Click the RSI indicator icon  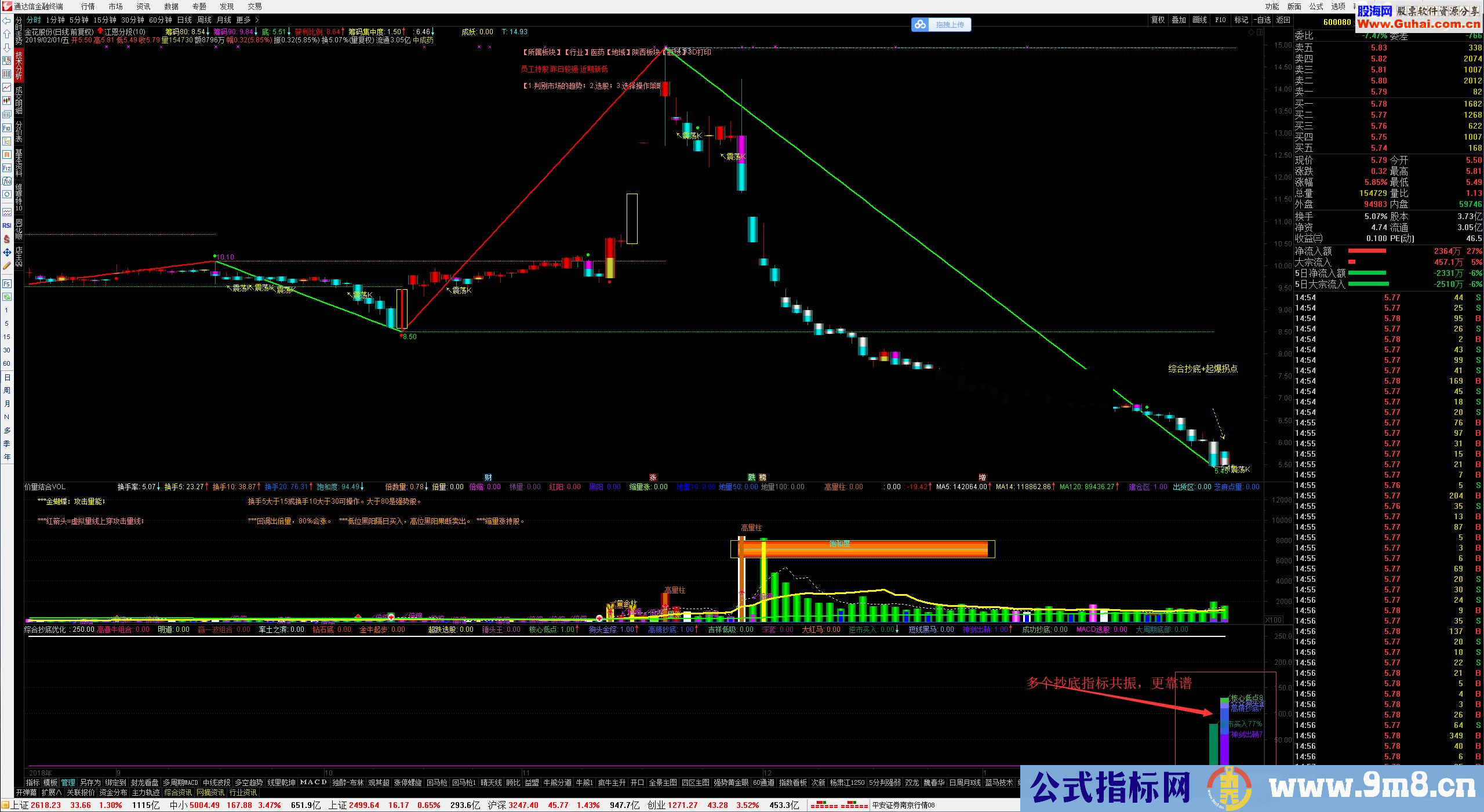click(x=6, y=225)
